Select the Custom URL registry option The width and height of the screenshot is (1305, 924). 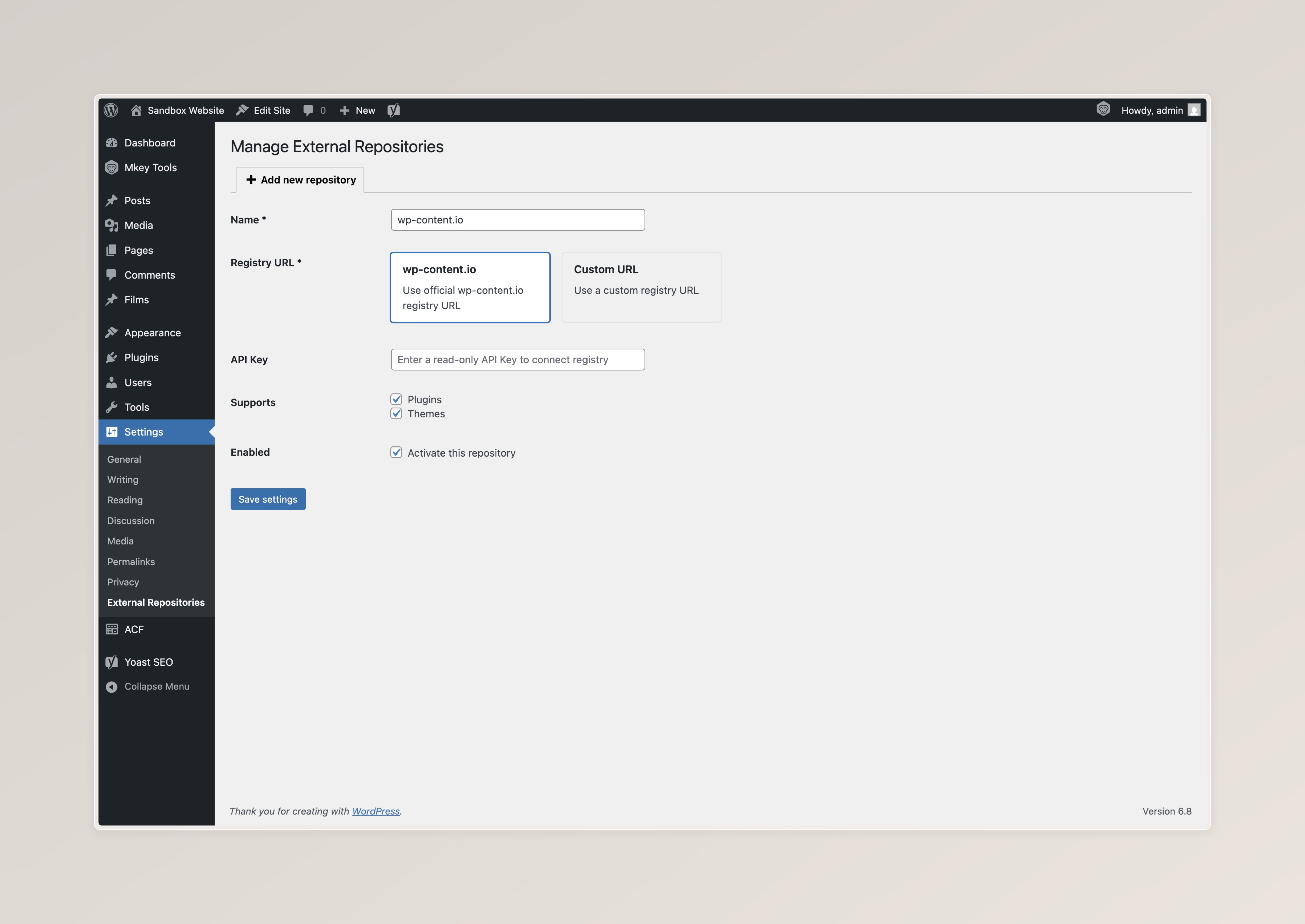(642, 287)
